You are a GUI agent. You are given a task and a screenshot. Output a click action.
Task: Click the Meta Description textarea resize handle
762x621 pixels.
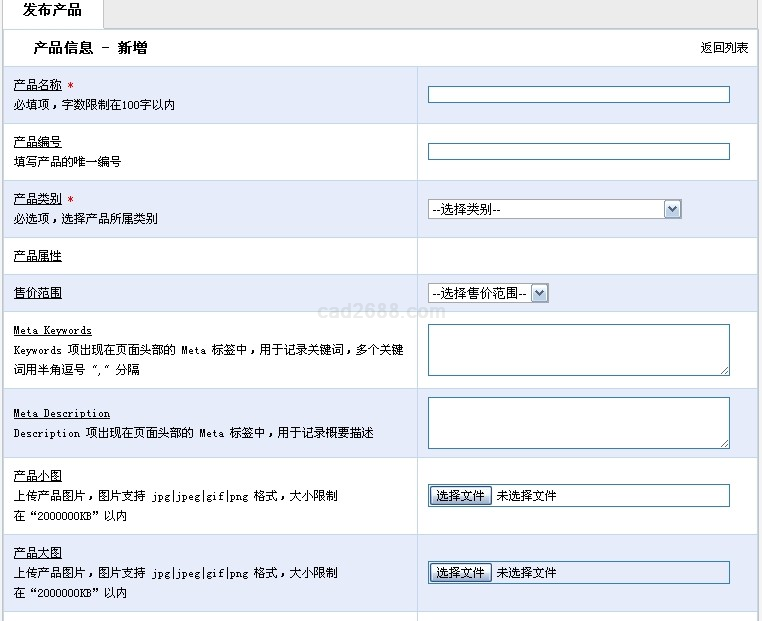pos(724,443)
